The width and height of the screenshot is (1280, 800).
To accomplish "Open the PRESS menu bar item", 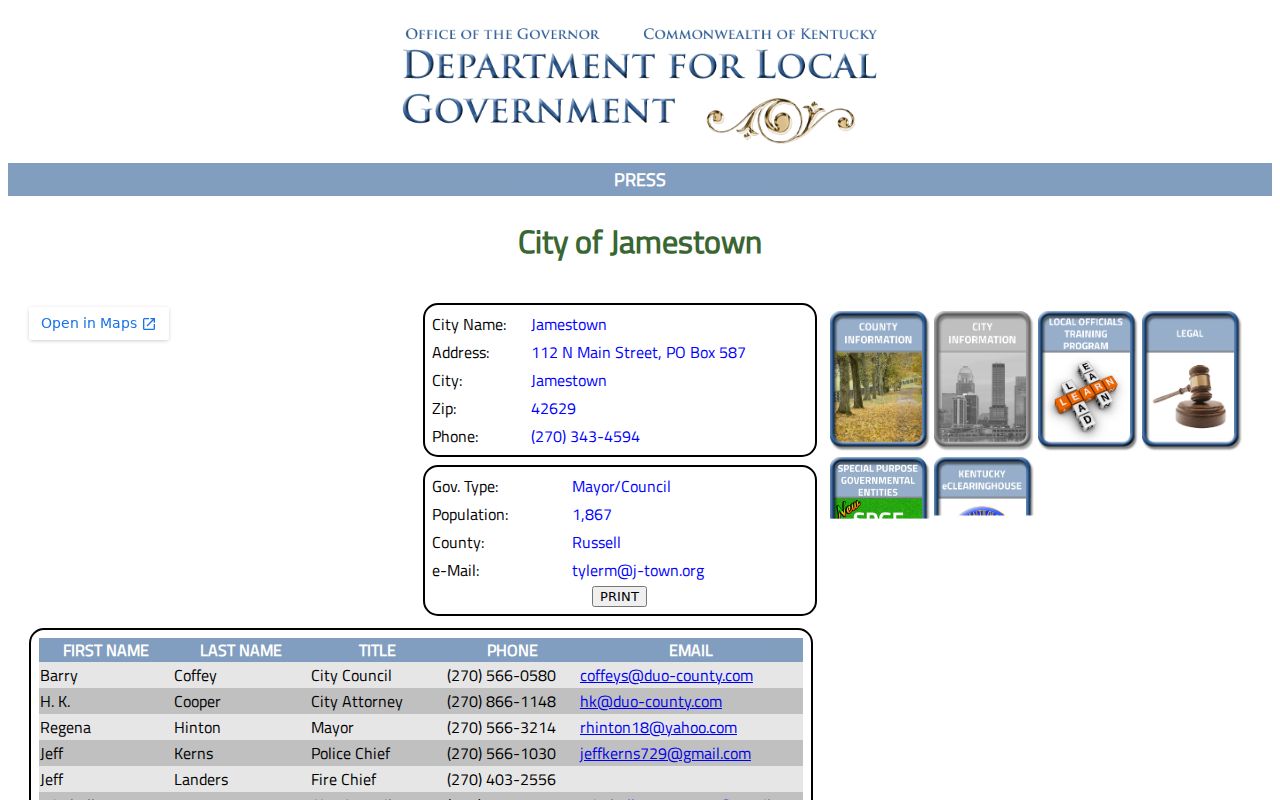I will click(640, 180).
